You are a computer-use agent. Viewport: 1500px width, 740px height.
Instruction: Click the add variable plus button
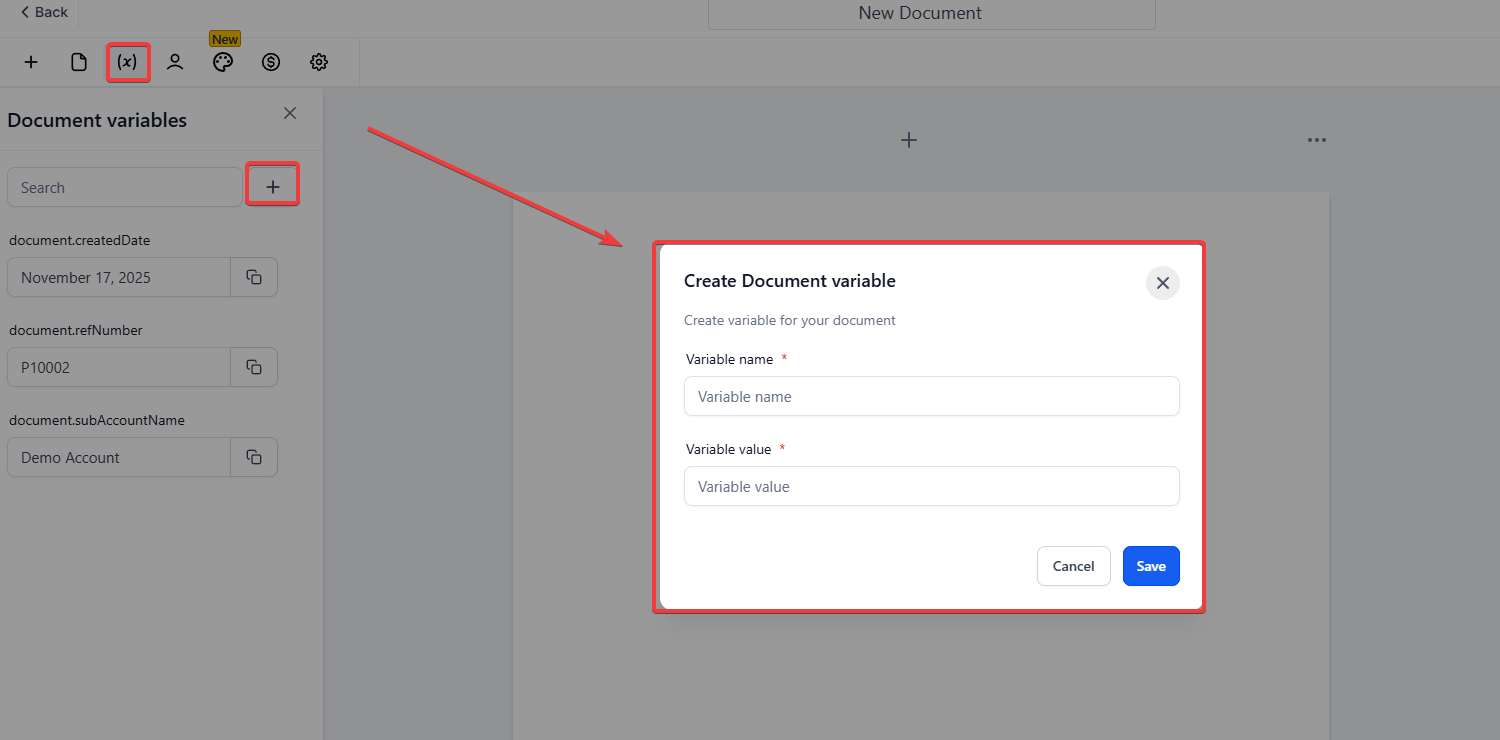[272, 186]
